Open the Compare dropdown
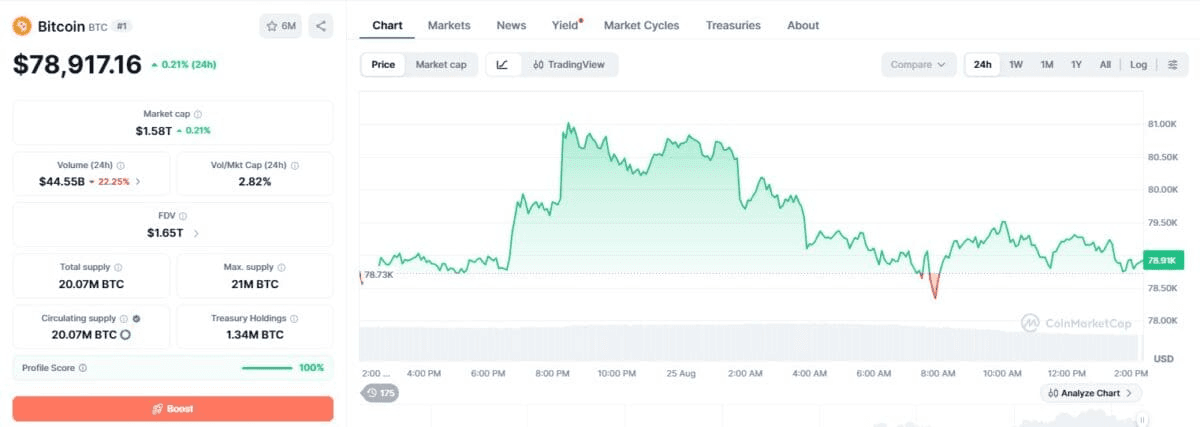Viewport: 1200px width, 427px height. pyautogui.click(x=918, y=64)
